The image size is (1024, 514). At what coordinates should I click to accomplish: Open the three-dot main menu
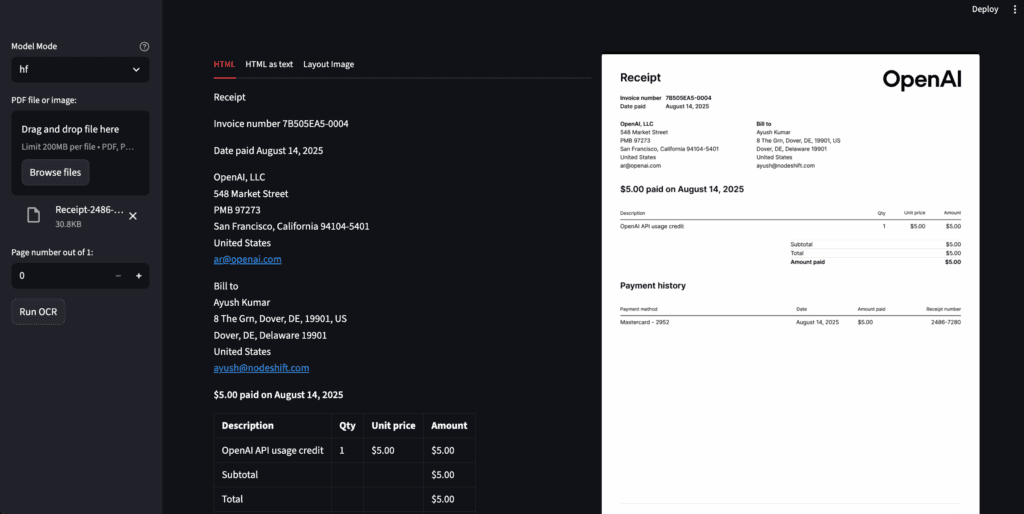[1014, 9]
